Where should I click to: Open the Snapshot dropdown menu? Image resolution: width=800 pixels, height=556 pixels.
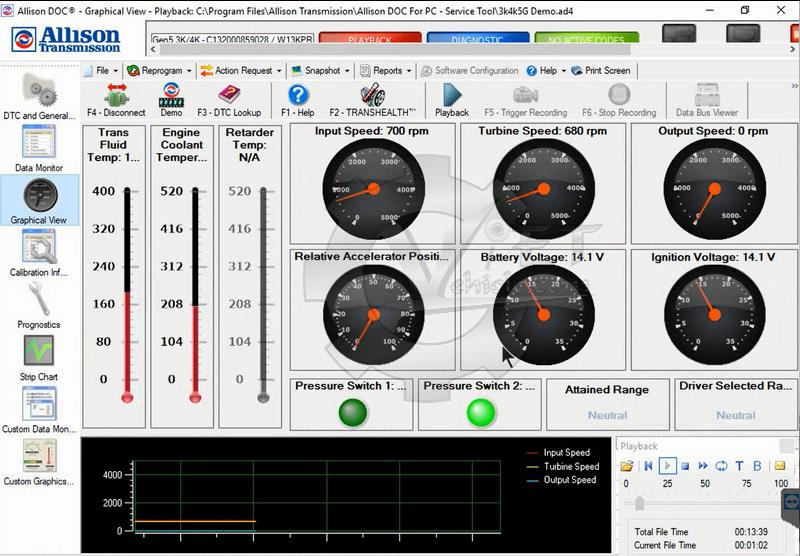(320, 70)
